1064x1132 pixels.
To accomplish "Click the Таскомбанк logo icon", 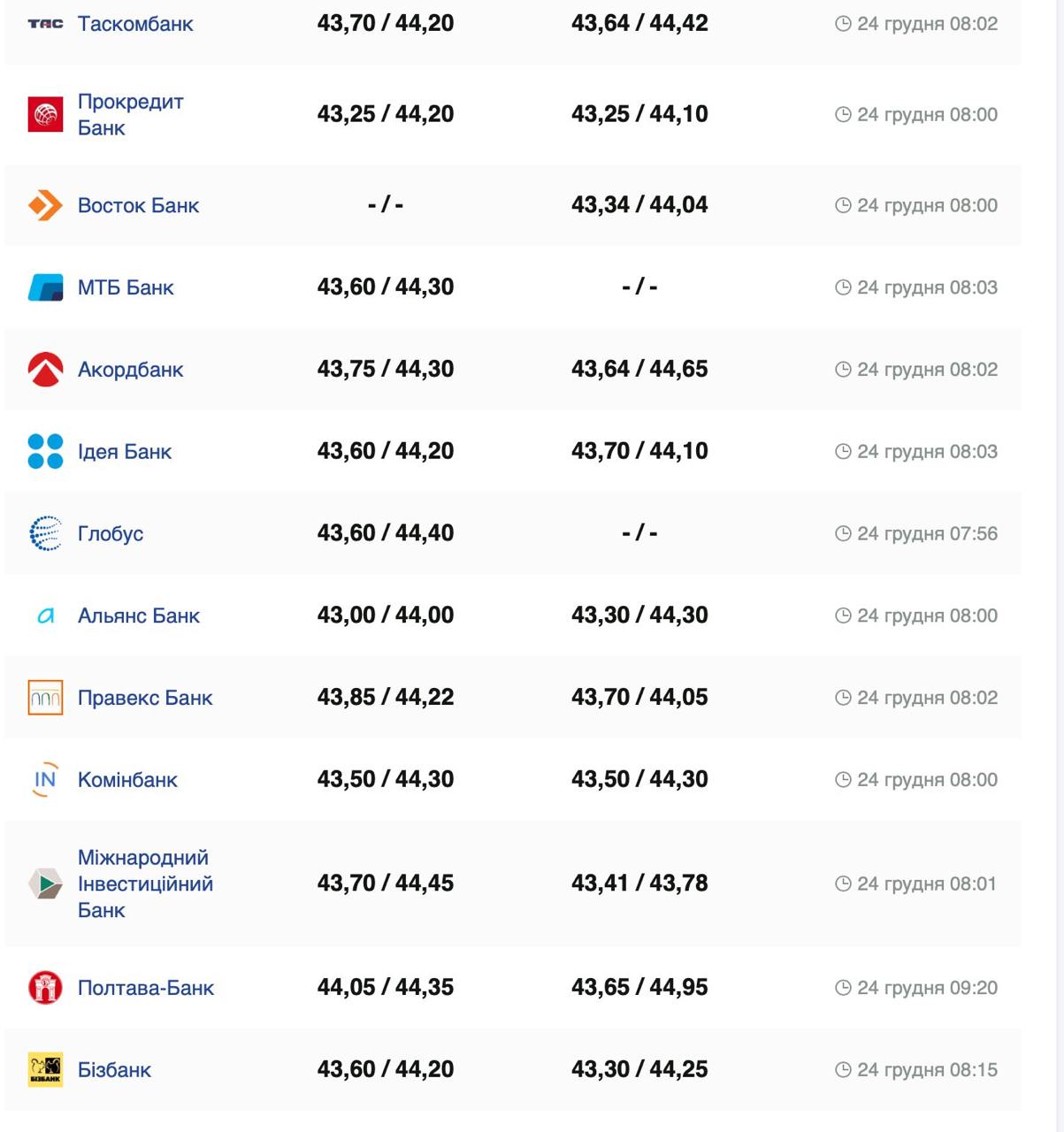I will pyautogui.click(x=45, y=24).
